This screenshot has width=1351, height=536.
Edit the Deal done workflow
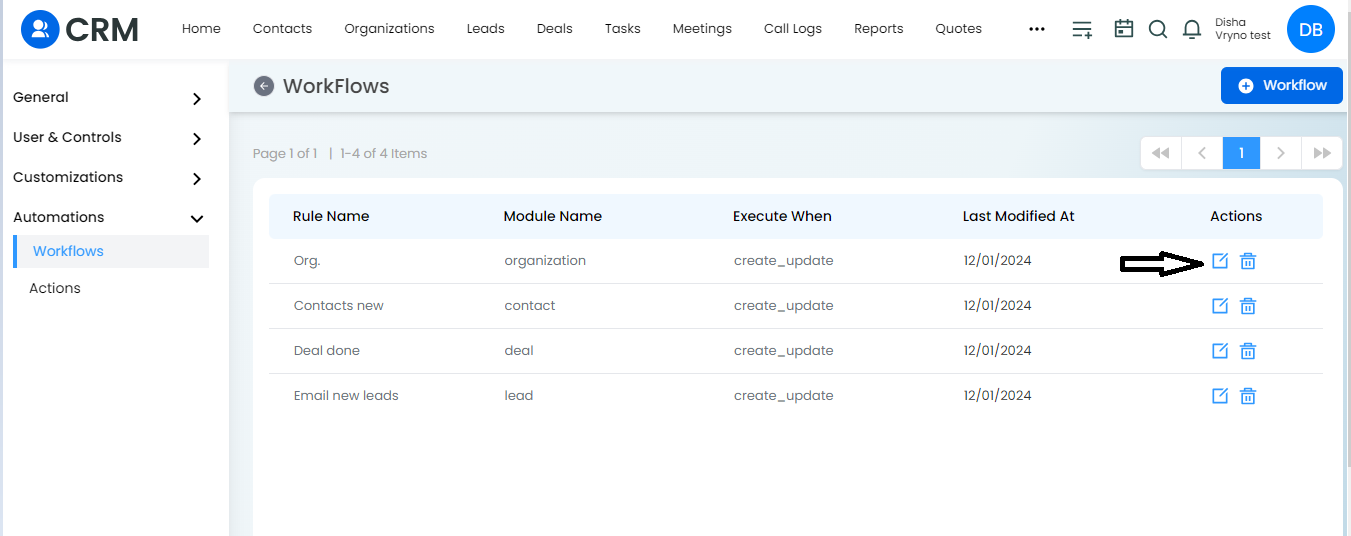[1219, 351]
